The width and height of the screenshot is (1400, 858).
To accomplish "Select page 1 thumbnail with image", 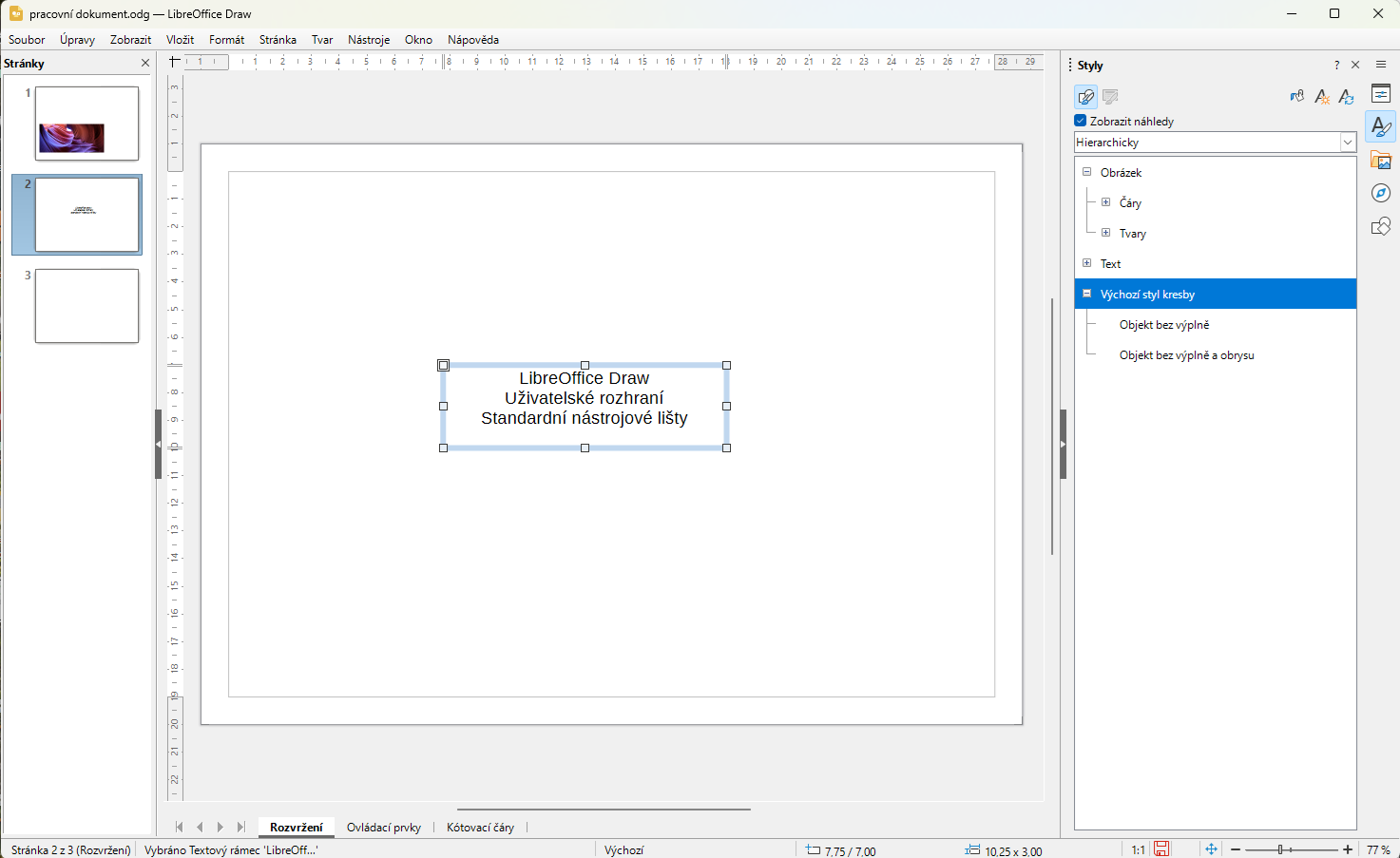I will coord(86,124).
